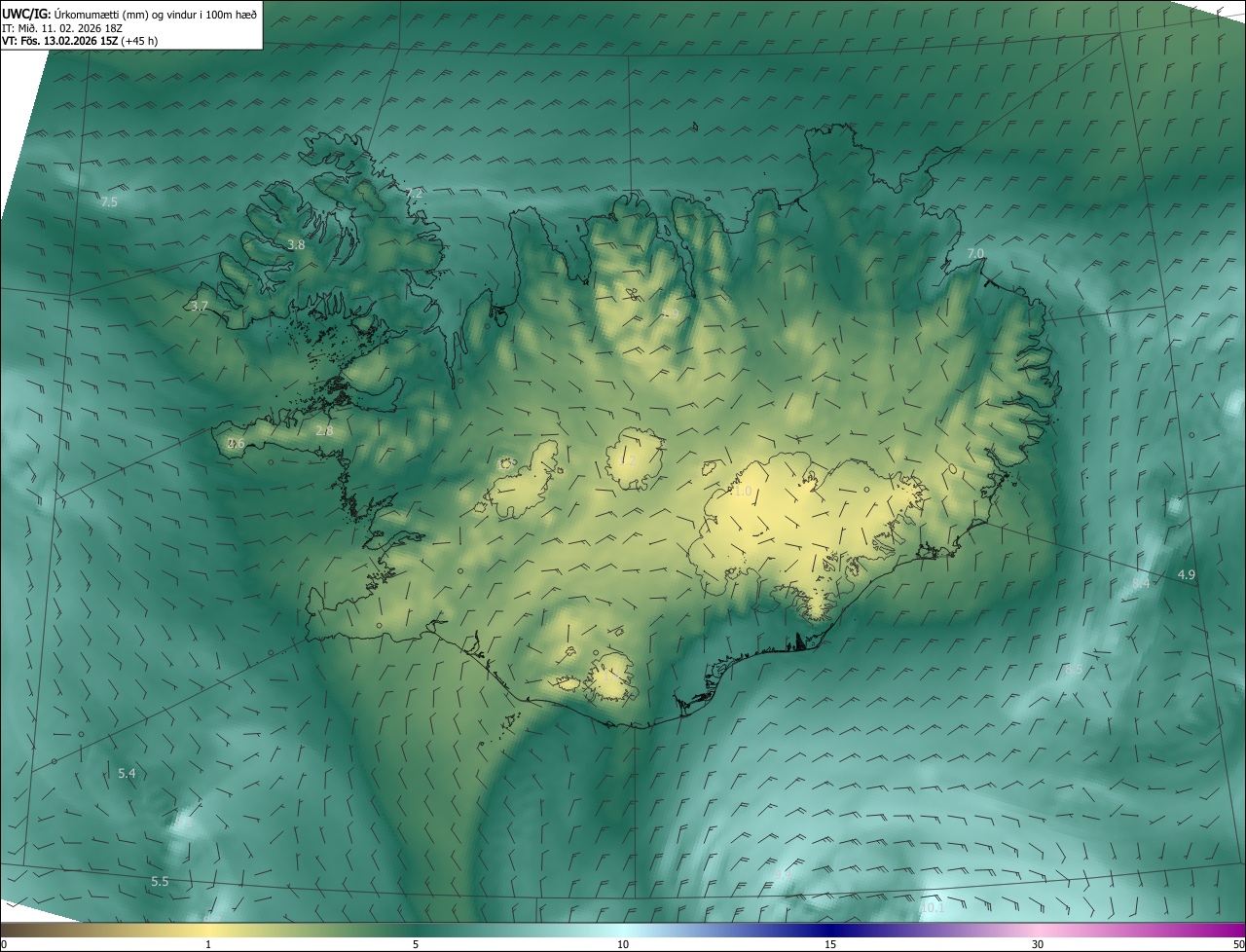1246x952 pixels.
Task: Select the 15 mark on the legend
Action: click(830, 944)
